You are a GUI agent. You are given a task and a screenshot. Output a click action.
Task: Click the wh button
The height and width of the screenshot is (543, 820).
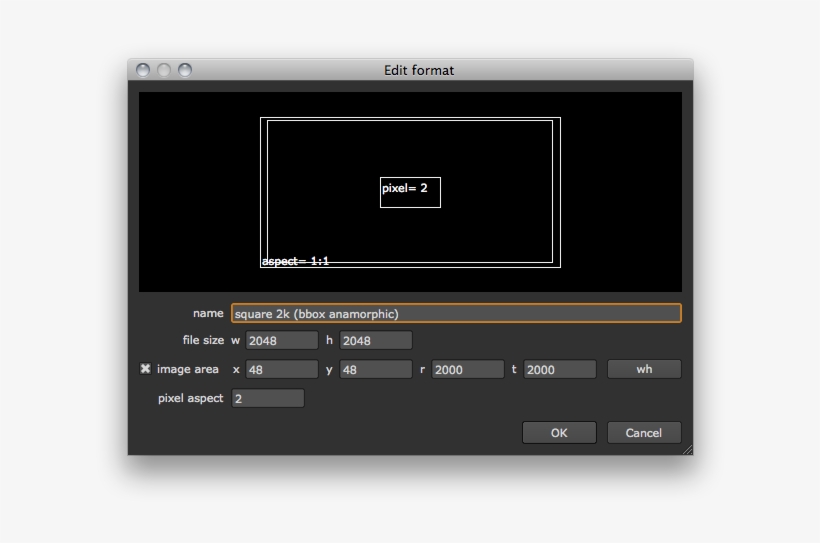(644, 369)
